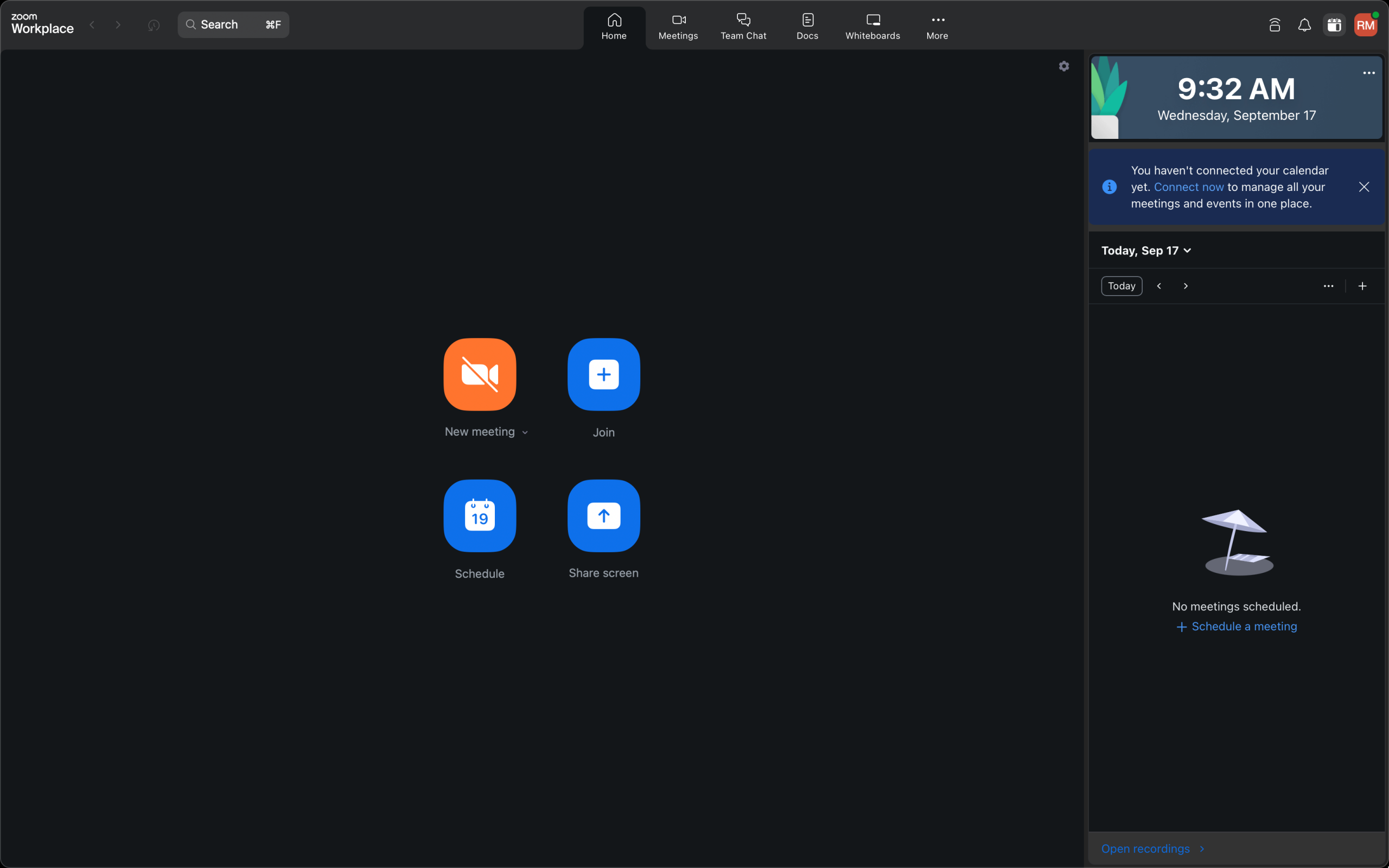This screenshot has width=1389, height=868.
Task: Open the Schedule calendar icon
Action: [x=479, y=515]
